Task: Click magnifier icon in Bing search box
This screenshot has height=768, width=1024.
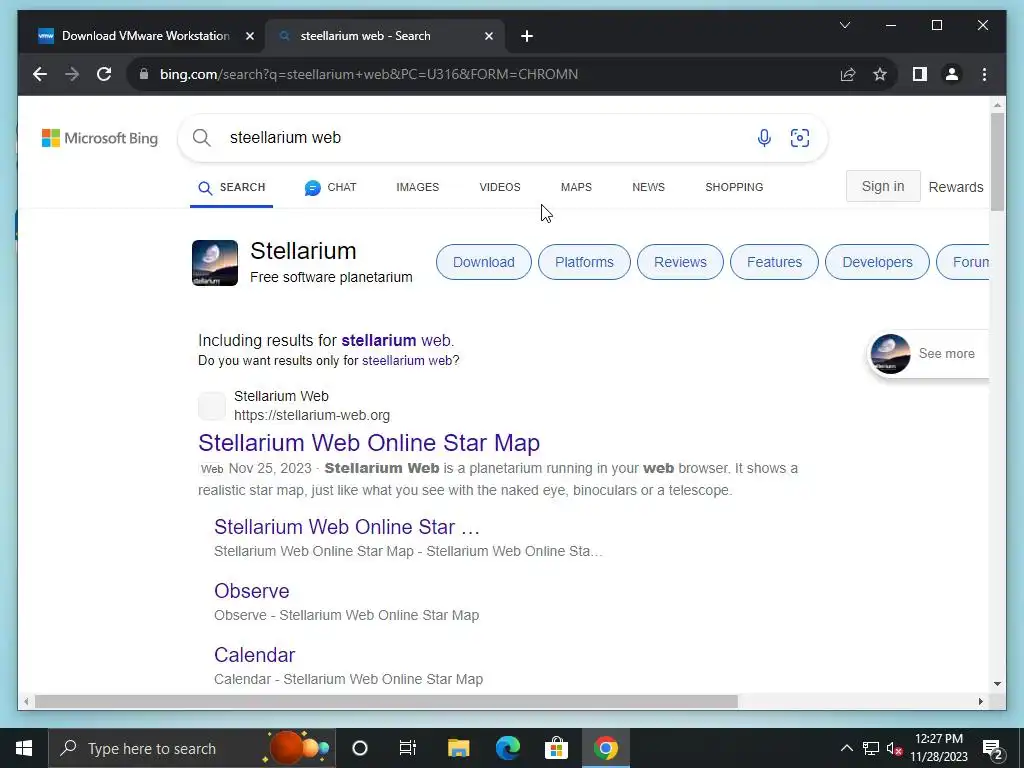Action: click(202, 138)
